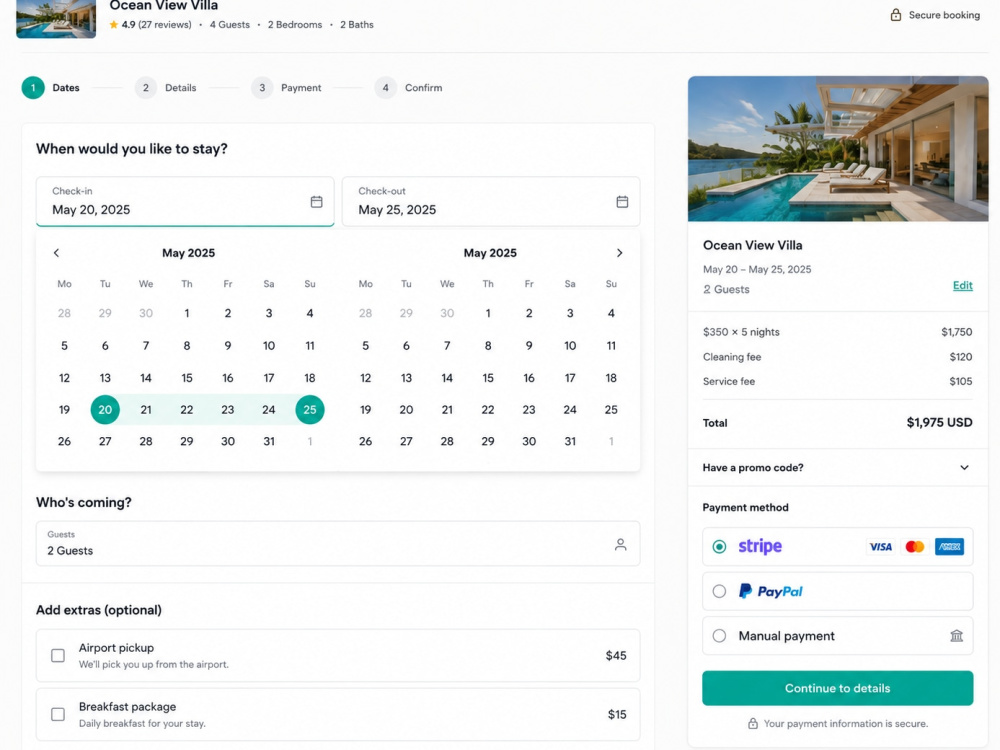Select check-out day 25 in left calendar
1000x750 pixels.
[310, 409]
